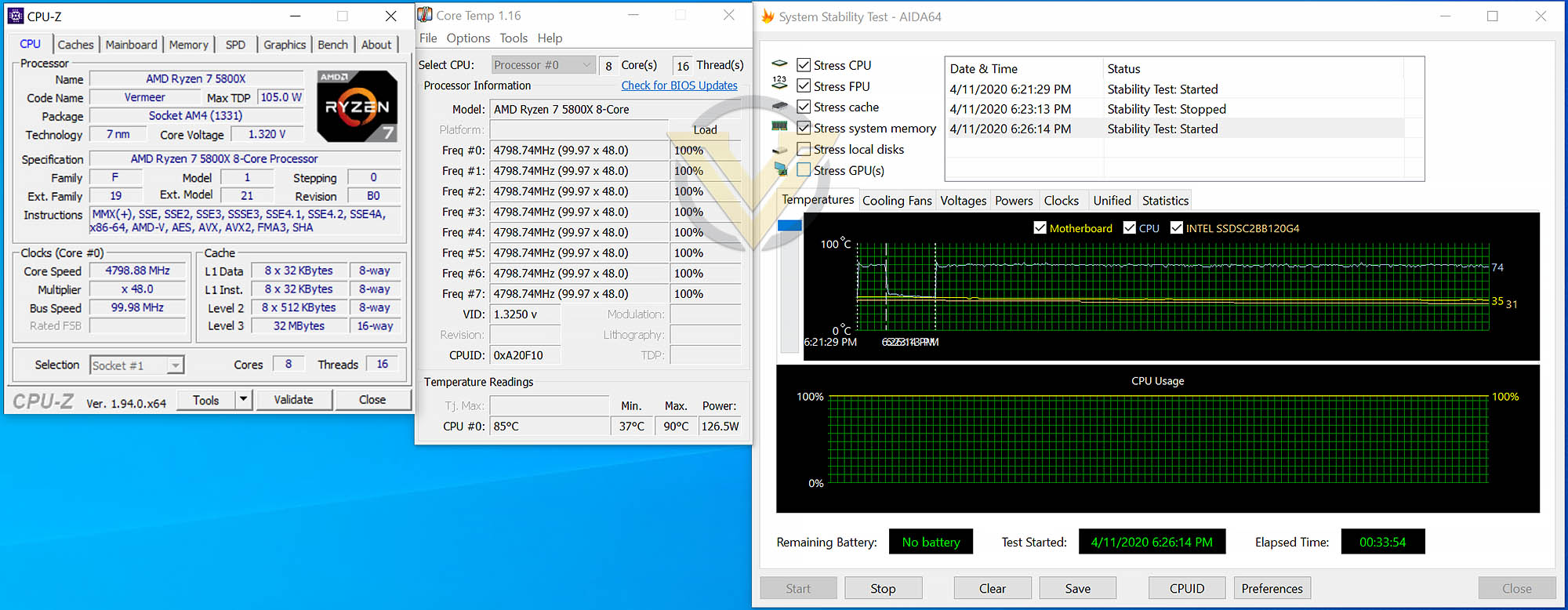Click the CPU chip icon beside Stress CPU
Viewport: 1568px width, 610px height.
point(779,64)
